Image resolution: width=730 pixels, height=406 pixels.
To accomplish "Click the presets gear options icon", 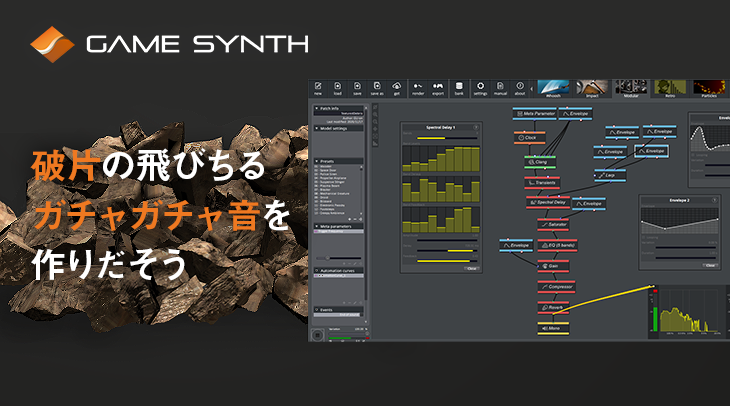I will (360, 219).
